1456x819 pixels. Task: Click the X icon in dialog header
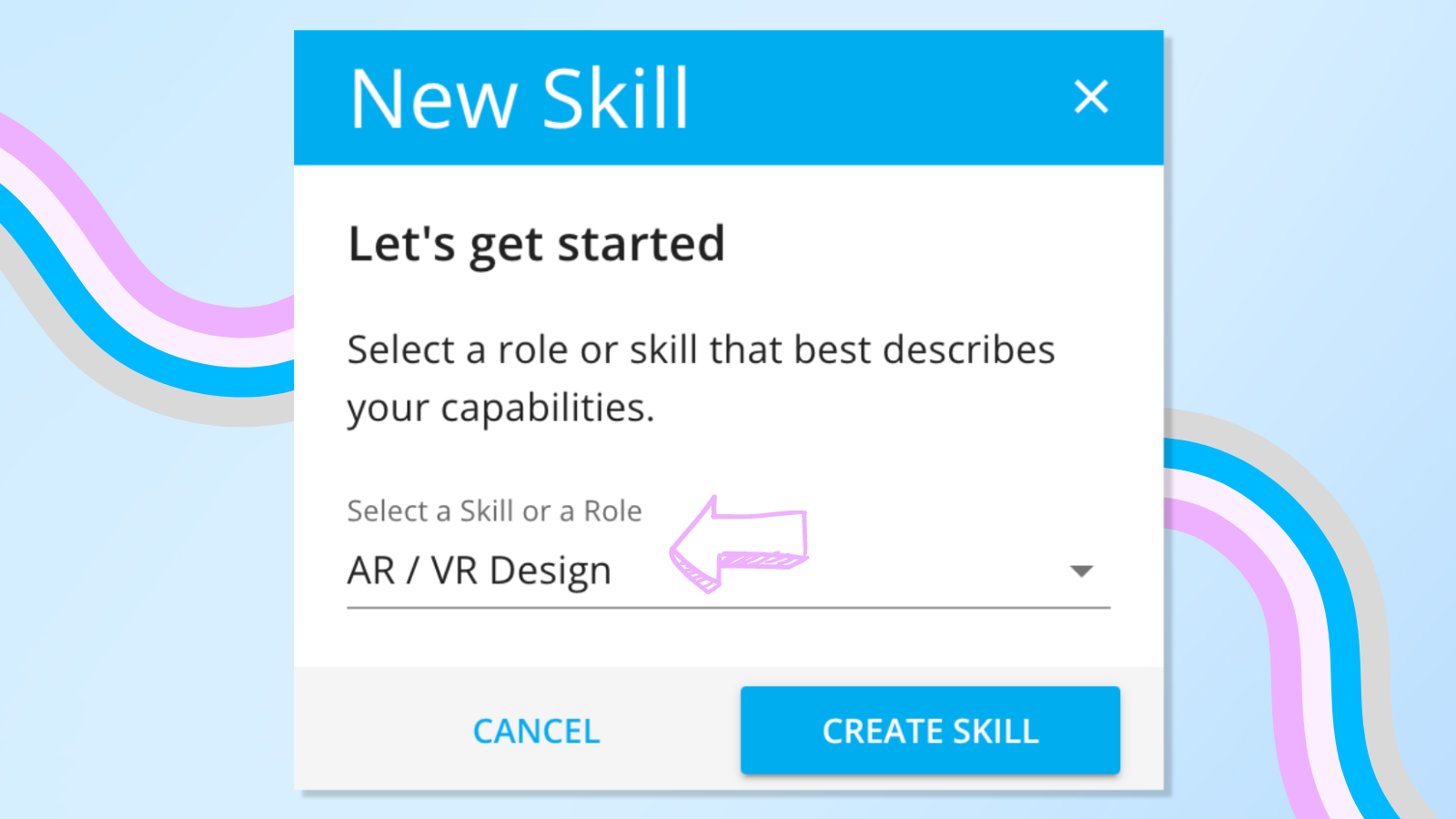click(1090, 96)
